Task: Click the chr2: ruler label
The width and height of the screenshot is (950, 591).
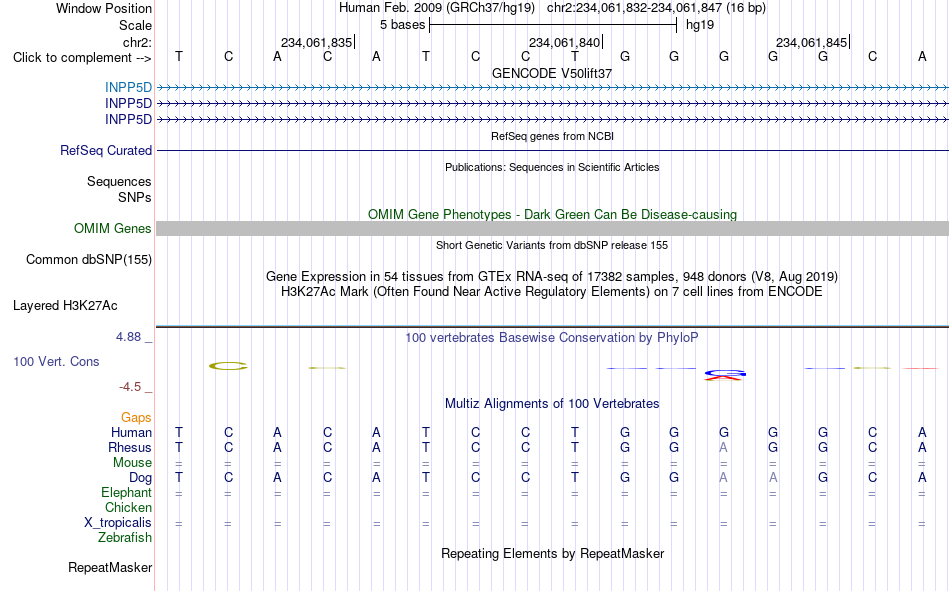Action: tap(137, 42)
